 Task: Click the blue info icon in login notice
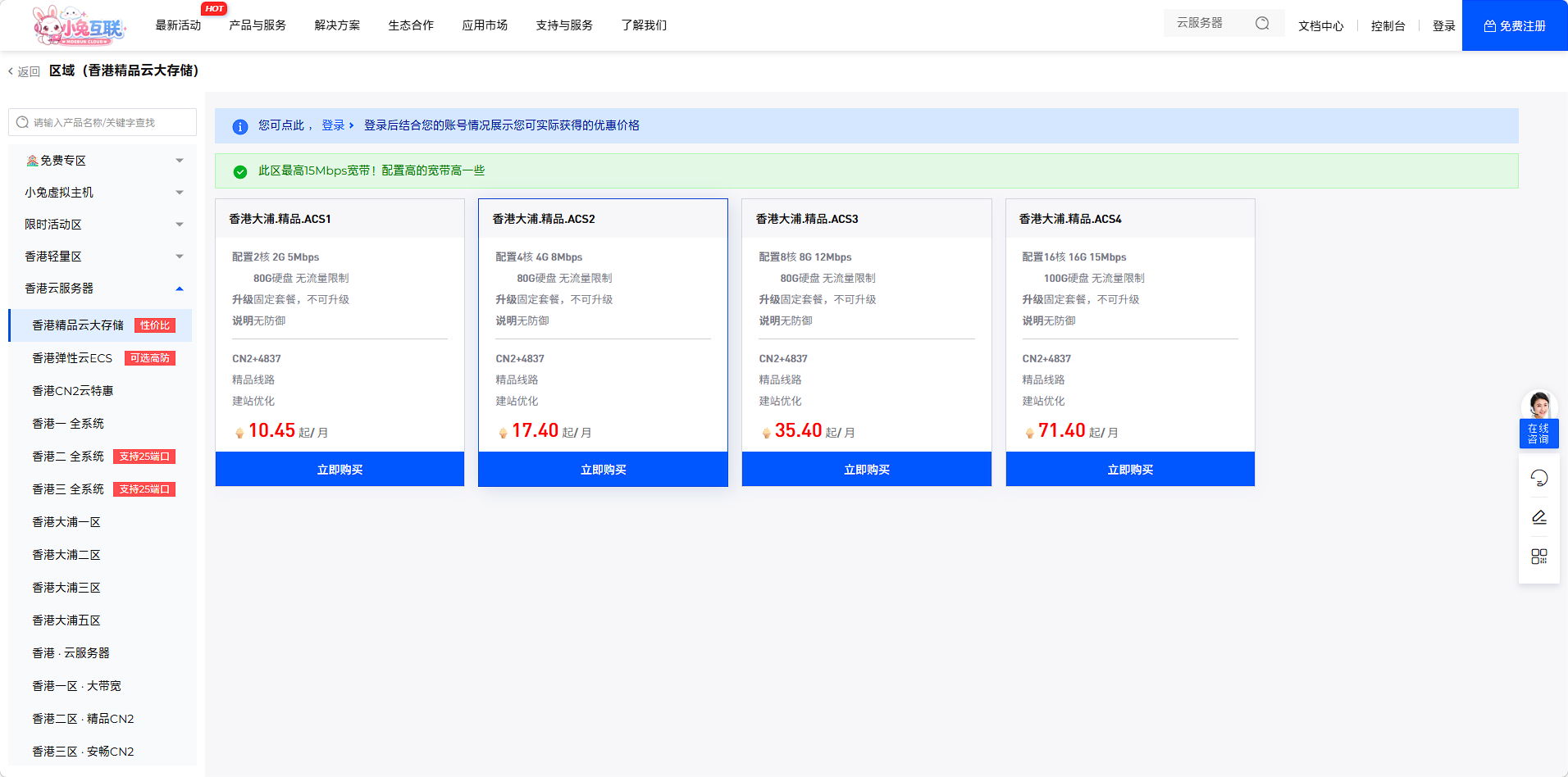pos(239,126)
